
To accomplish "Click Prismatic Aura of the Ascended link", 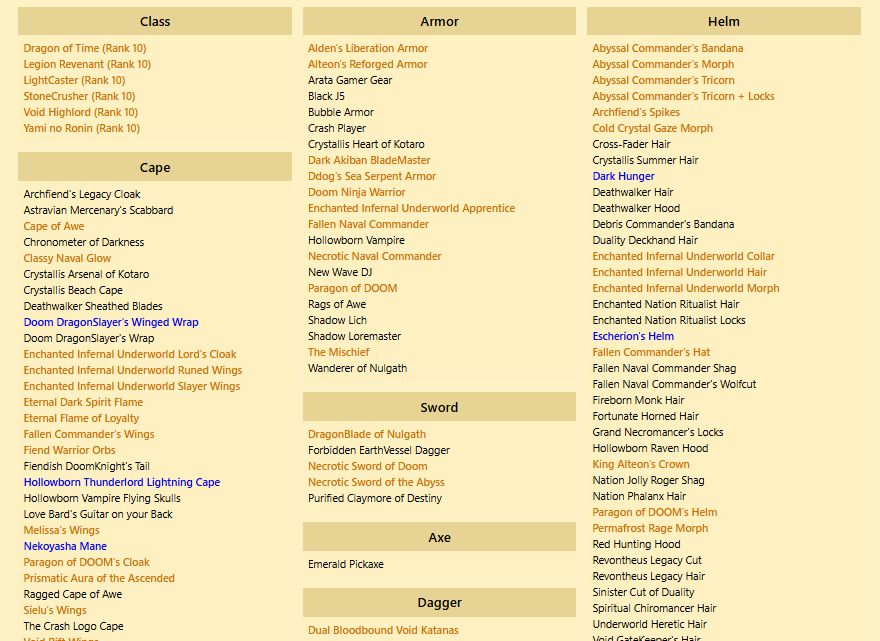I will click(x=99, y=578).
